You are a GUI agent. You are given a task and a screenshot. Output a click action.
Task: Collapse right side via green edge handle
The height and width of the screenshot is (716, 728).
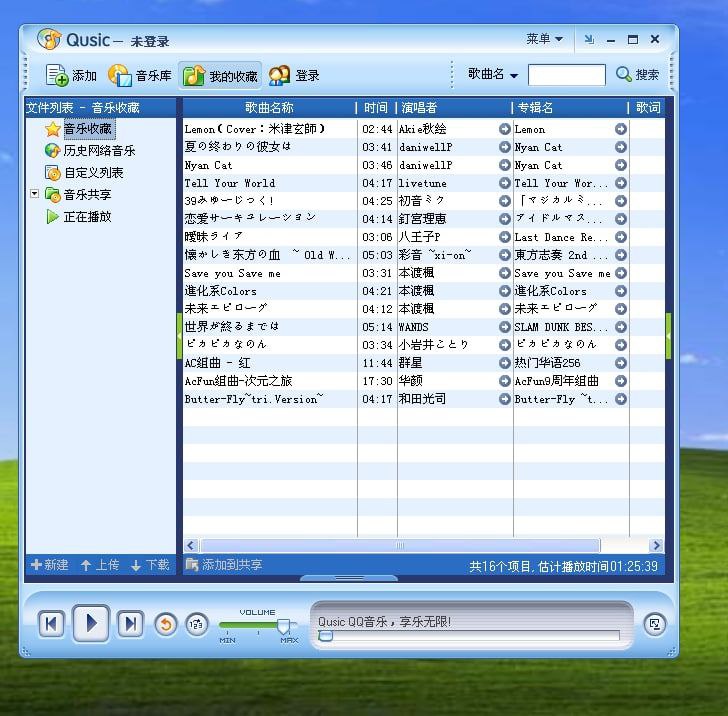coord(669,336)
